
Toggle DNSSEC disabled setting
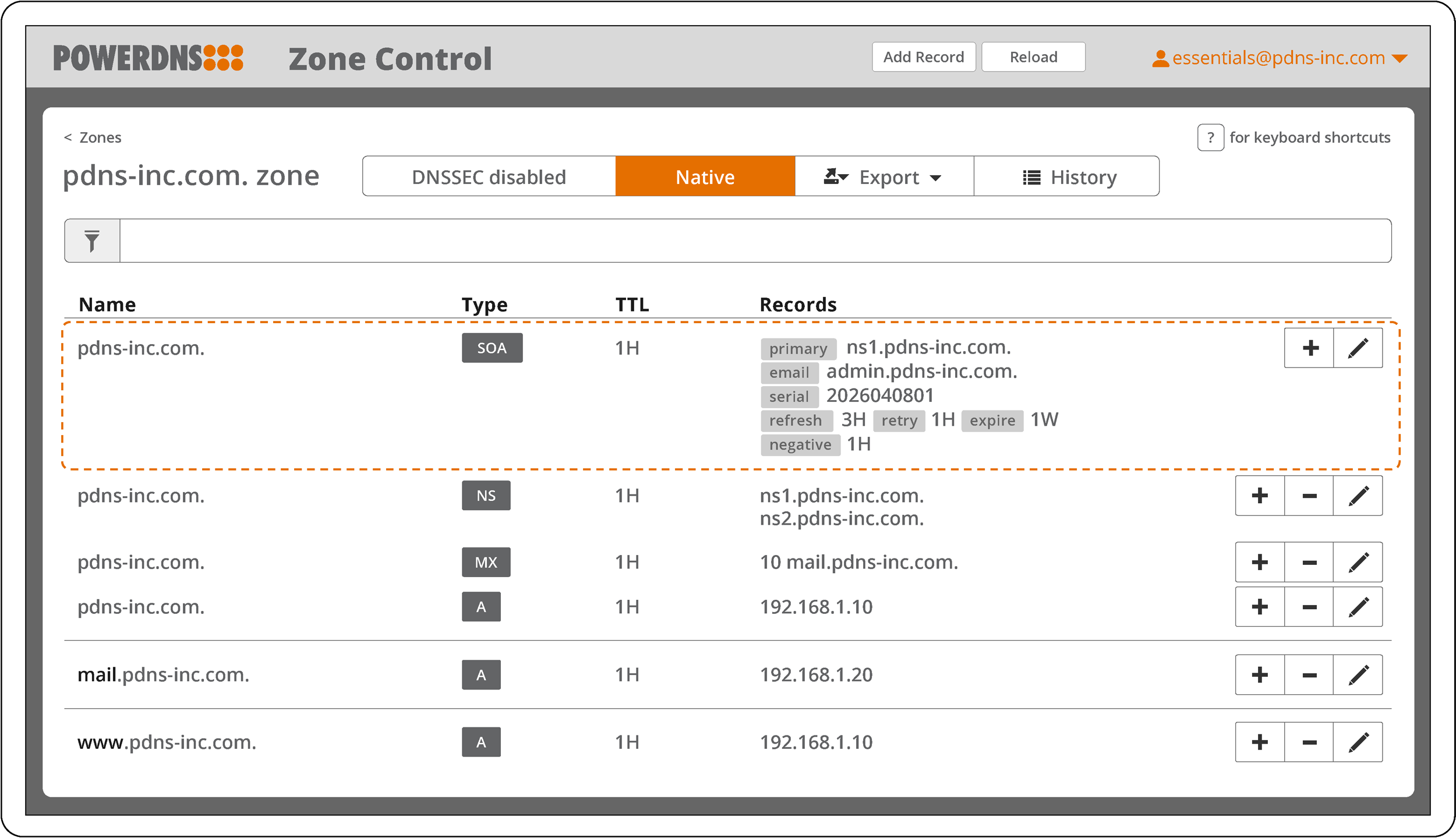click(489, 176)
